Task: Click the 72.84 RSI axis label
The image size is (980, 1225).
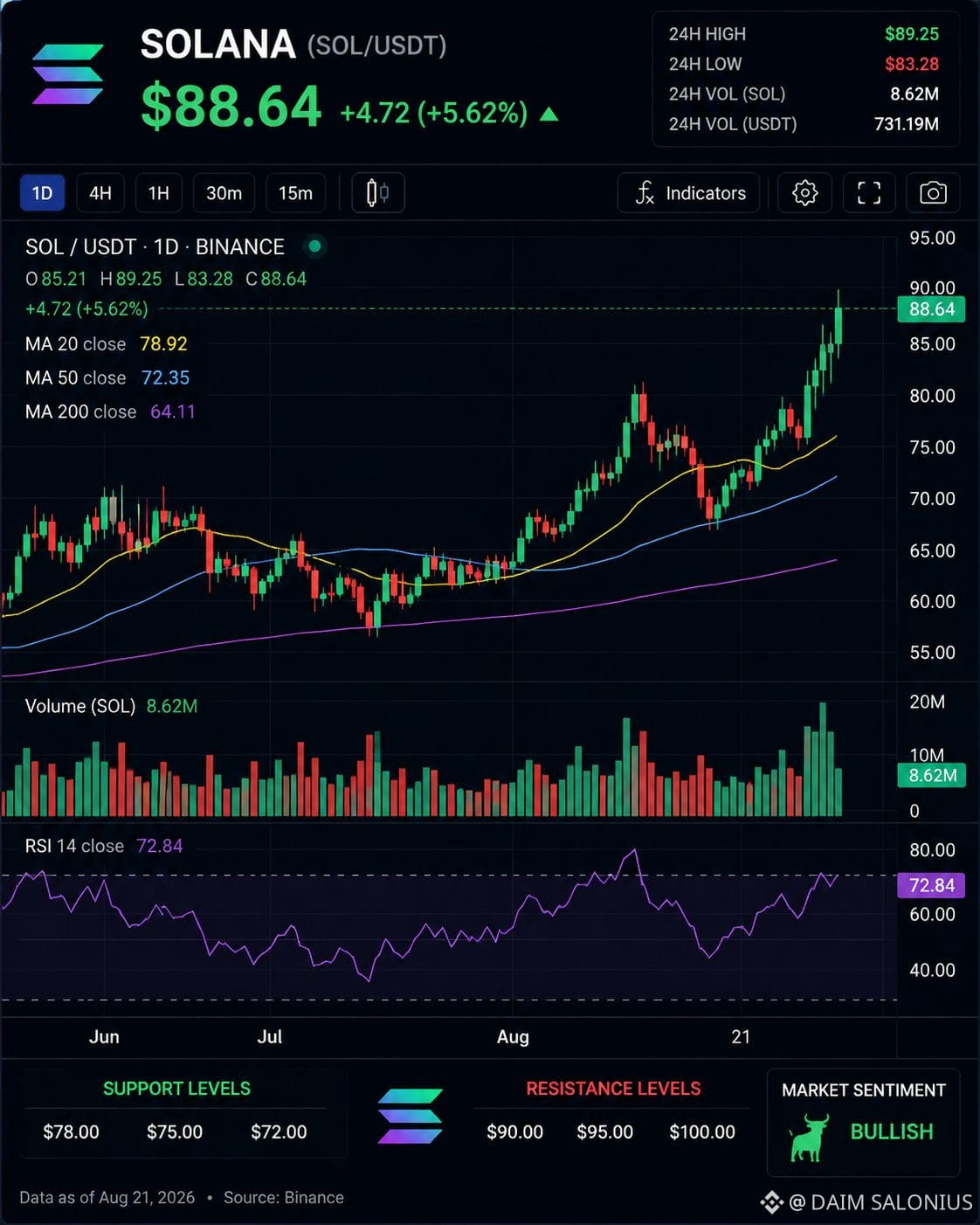Action: 931,885
